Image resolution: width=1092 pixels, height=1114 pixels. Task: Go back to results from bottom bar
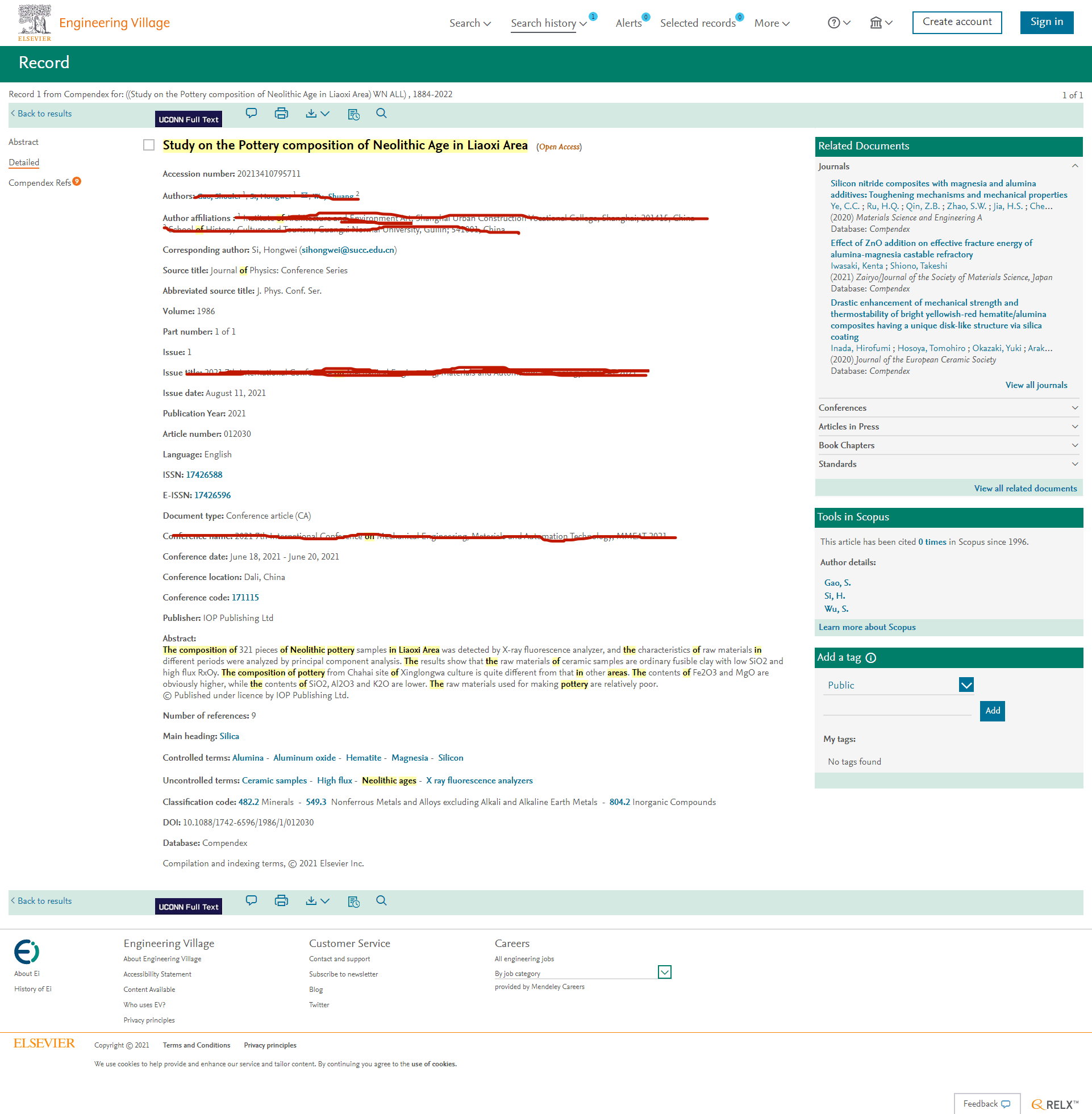coord(41,901)
